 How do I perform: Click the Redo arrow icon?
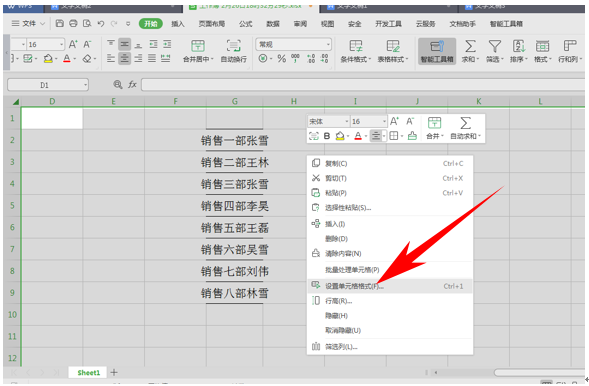point(114,24)
